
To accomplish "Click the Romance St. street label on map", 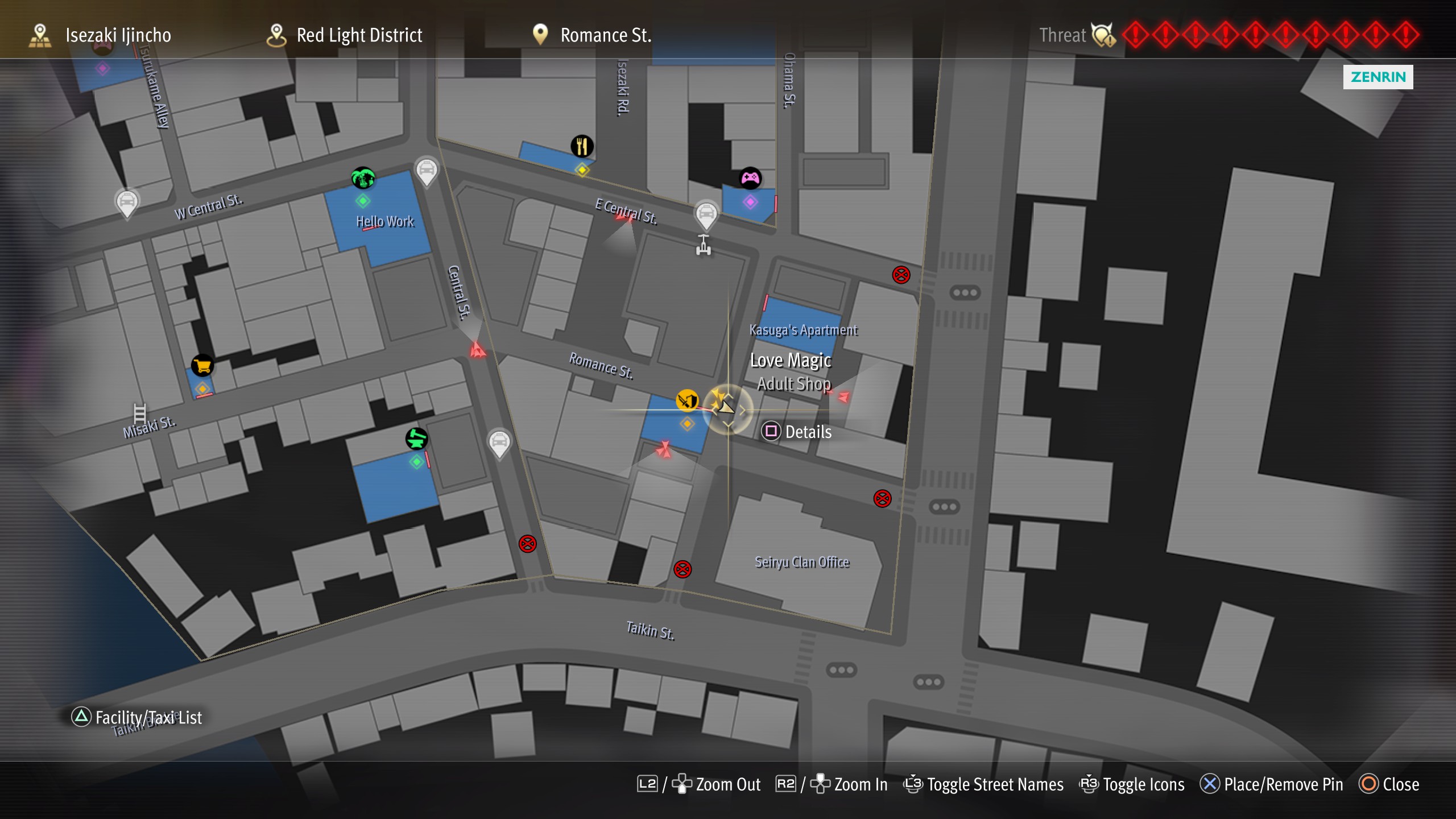I will tap(601, 365).
